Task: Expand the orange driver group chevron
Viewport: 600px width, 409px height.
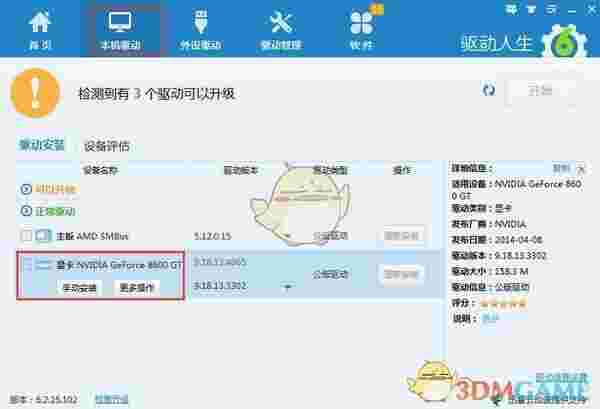Action: click(26, 189)
